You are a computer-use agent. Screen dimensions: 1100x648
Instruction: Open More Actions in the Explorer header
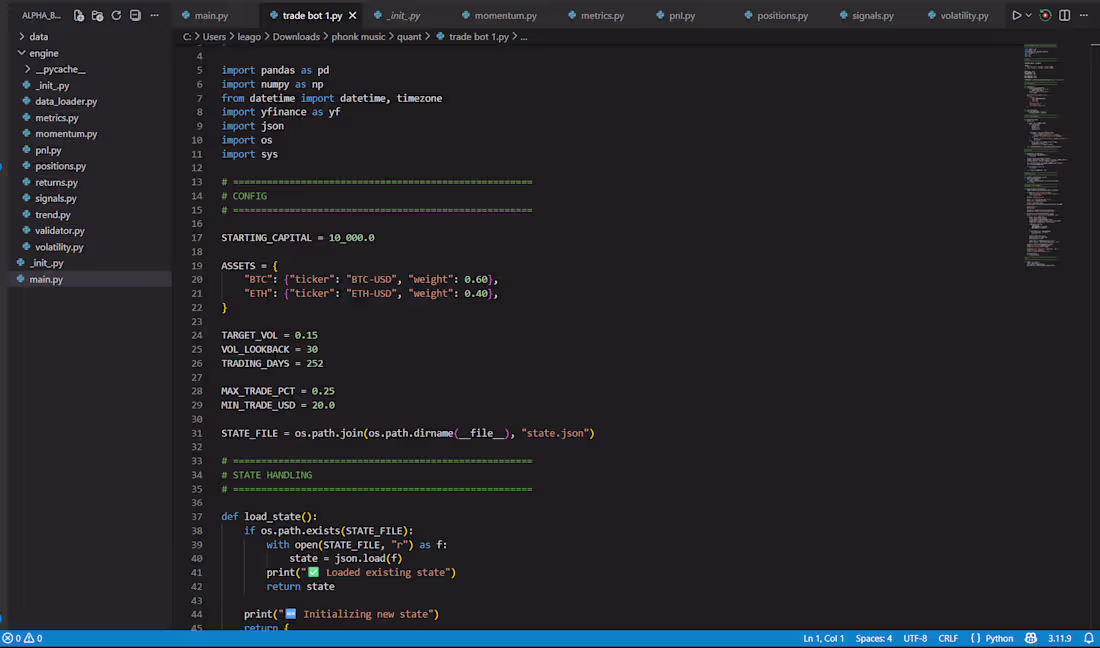[153, 15]
